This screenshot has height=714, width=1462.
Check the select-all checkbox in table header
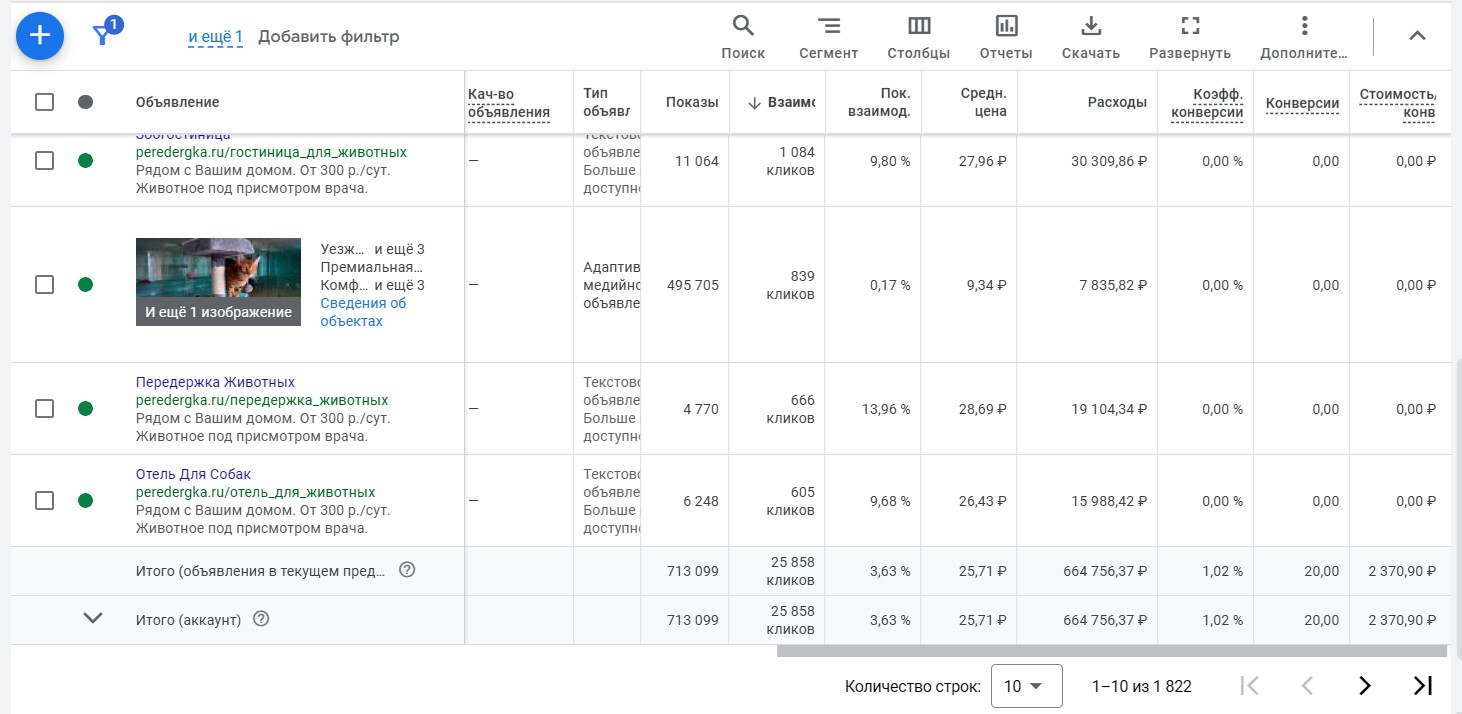44,102
